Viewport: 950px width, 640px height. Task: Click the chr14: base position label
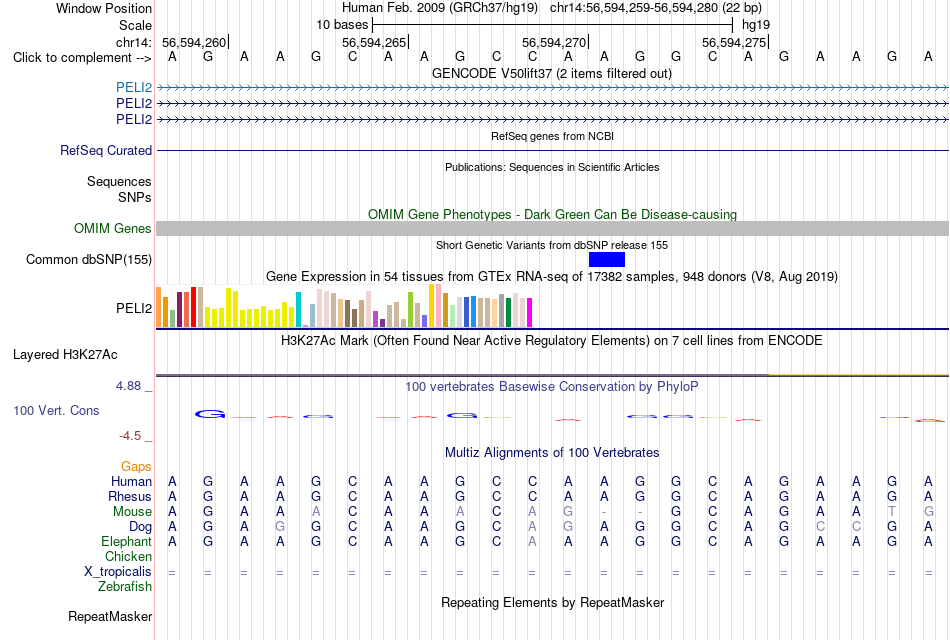coord(134,42)
